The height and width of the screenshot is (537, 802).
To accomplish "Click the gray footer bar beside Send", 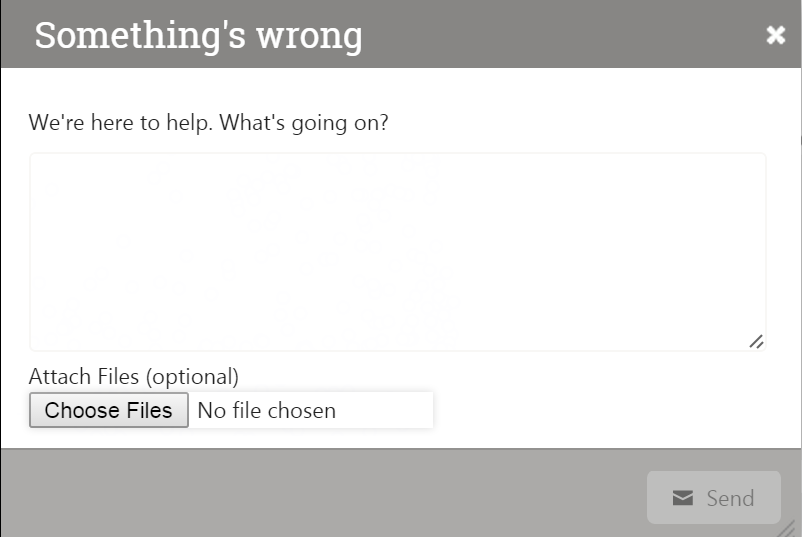I will coord(322,494).
